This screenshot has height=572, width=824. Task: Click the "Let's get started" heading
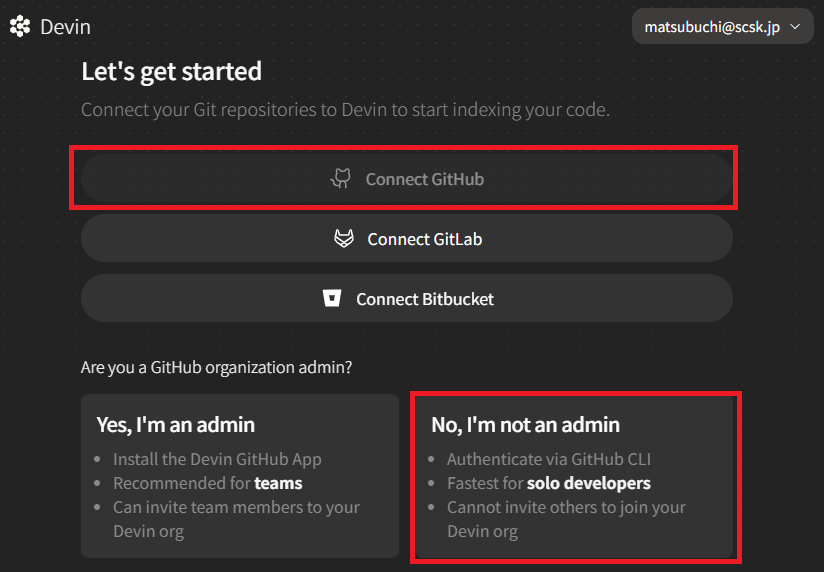click(171, 72)
